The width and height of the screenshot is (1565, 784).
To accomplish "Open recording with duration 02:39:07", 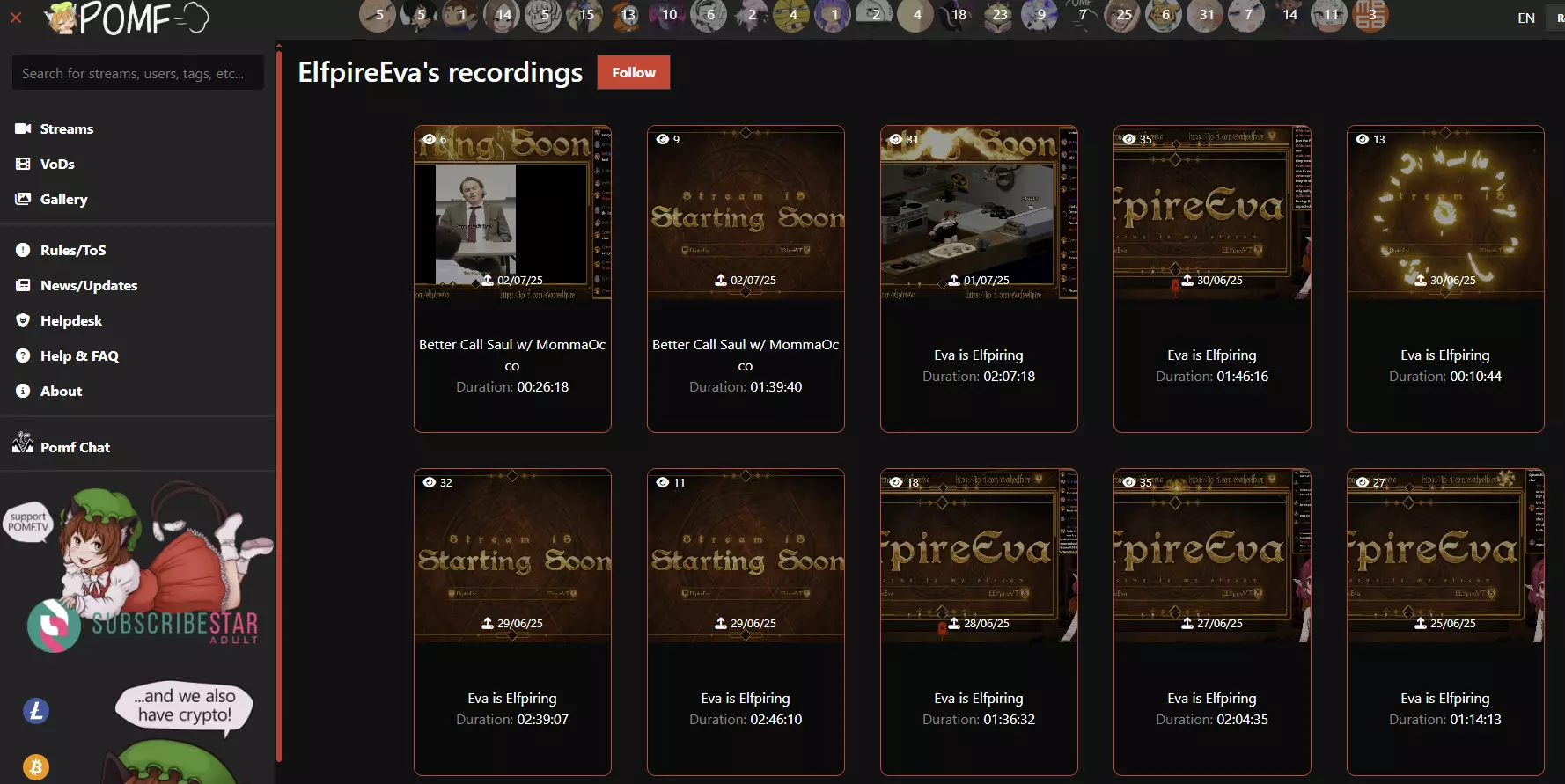I will click(512, 622).
